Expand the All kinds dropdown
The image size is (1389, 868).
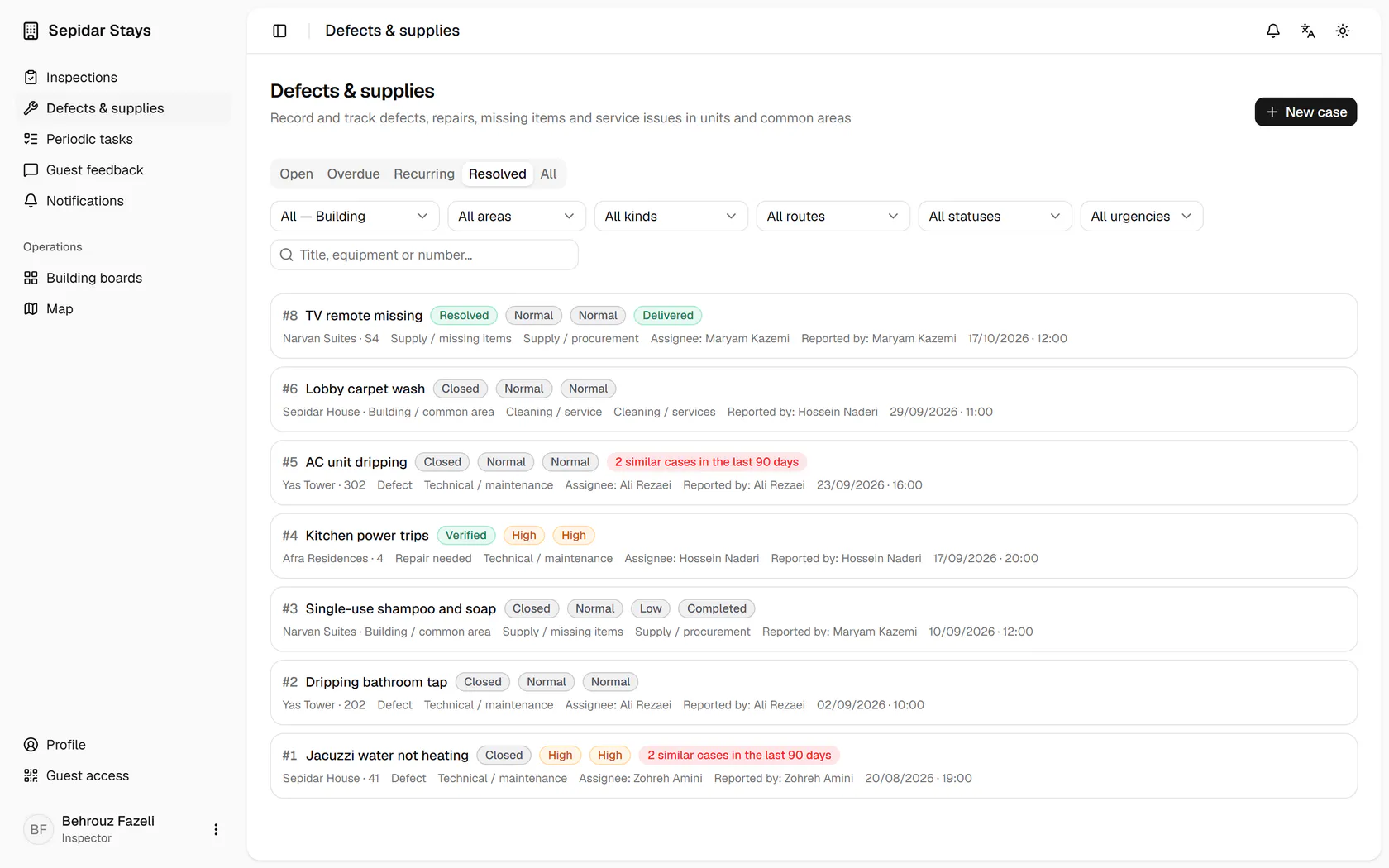[x=671, y=217]
